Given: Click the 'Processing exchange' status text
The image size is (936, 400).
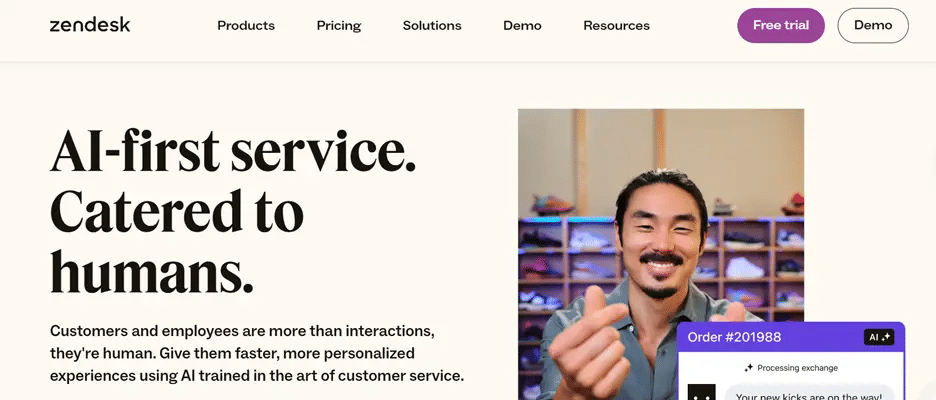Looking at the screenshot, I should tap(798, 368).
